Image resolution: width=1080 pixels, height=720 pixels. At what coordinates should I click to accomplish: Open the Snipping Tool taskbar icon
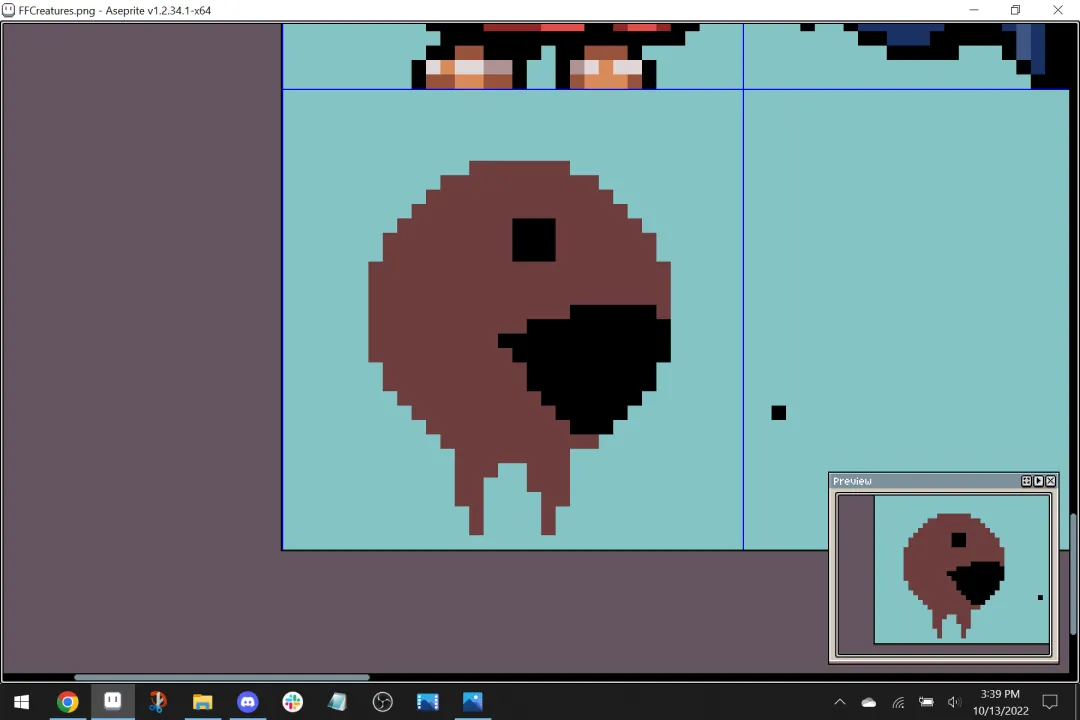(x=158, y=702)
